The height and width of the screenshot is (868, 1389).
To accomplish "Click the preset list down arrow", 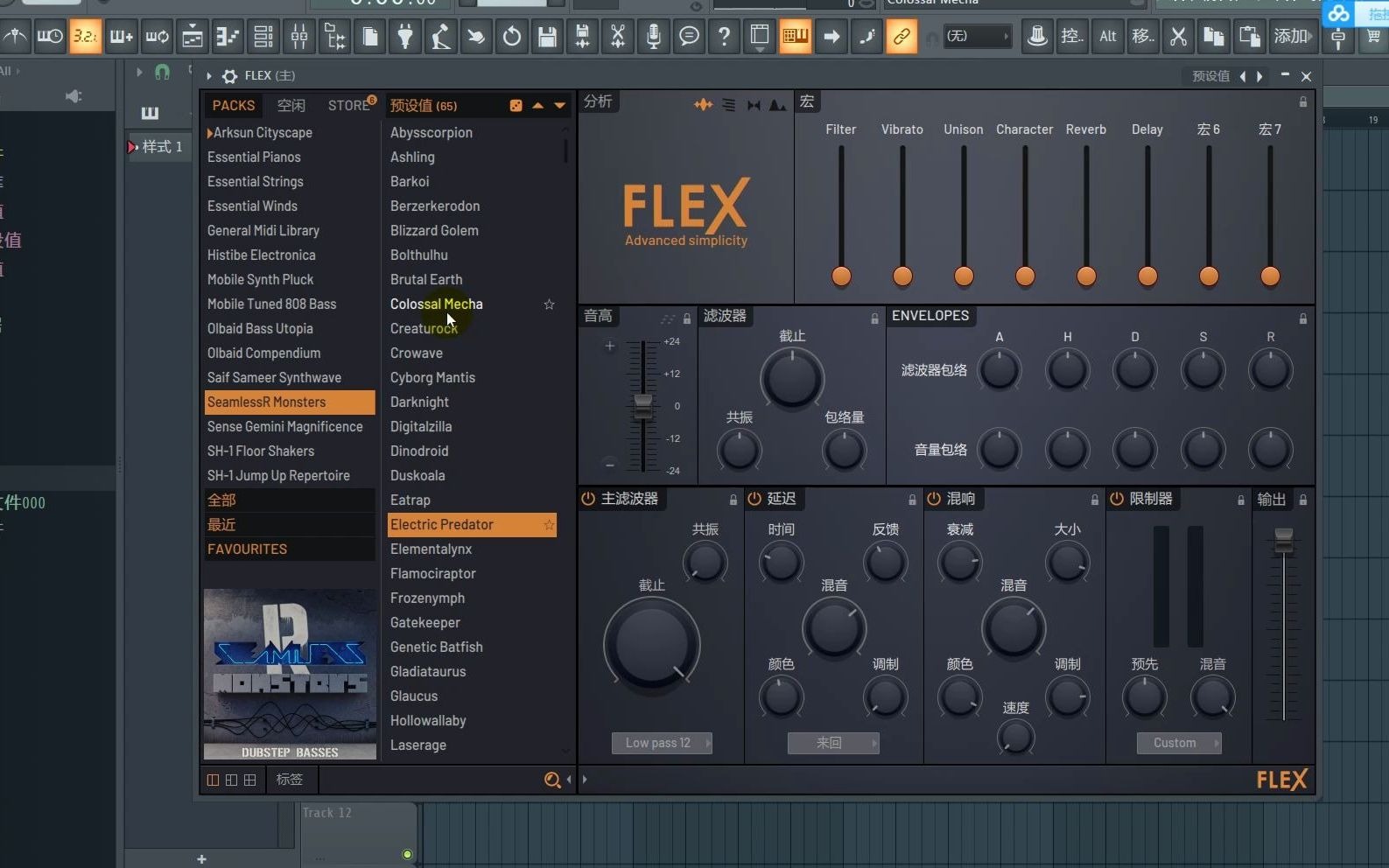I will (x=559, y=106).
